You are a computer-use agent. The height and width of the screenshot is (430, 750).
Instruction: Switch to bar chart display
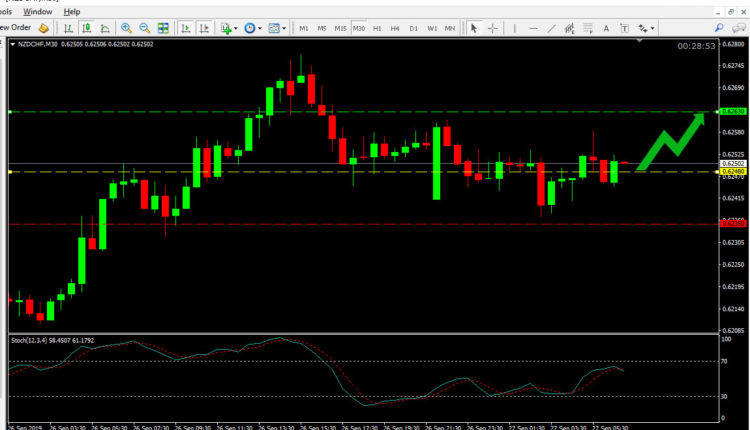(x=68, y=28)
